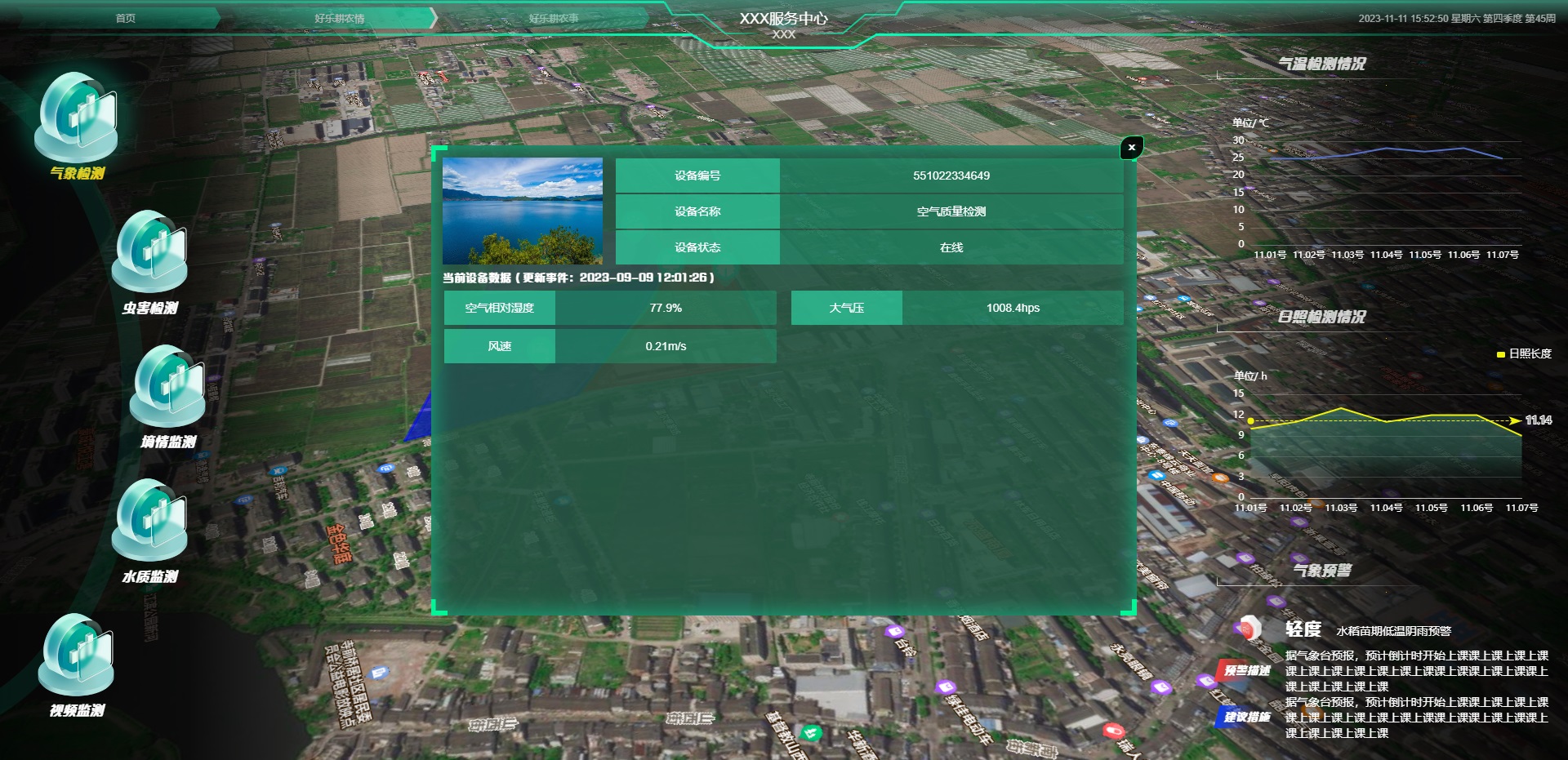Click the 气象预警 panel title
This screenshot has width=1568, height=760.
click(x=1322, y=570)
